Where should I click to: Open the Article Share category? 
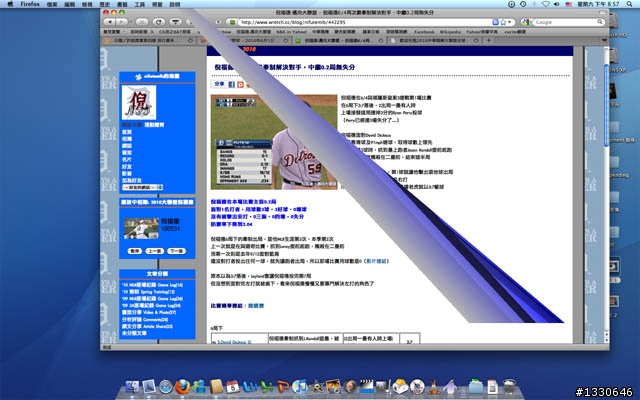point(147,326)
